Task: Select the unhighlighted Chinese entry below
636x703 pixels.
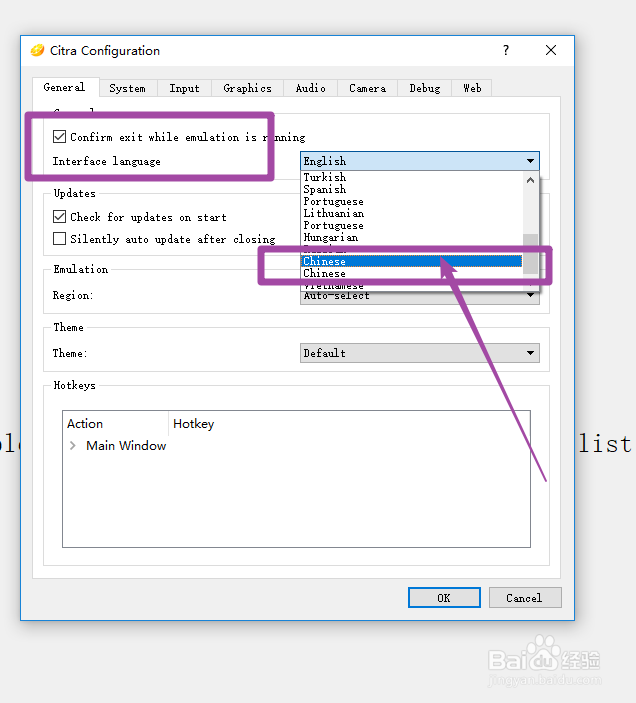Action: pyautogui.click(x=411, y=273)
